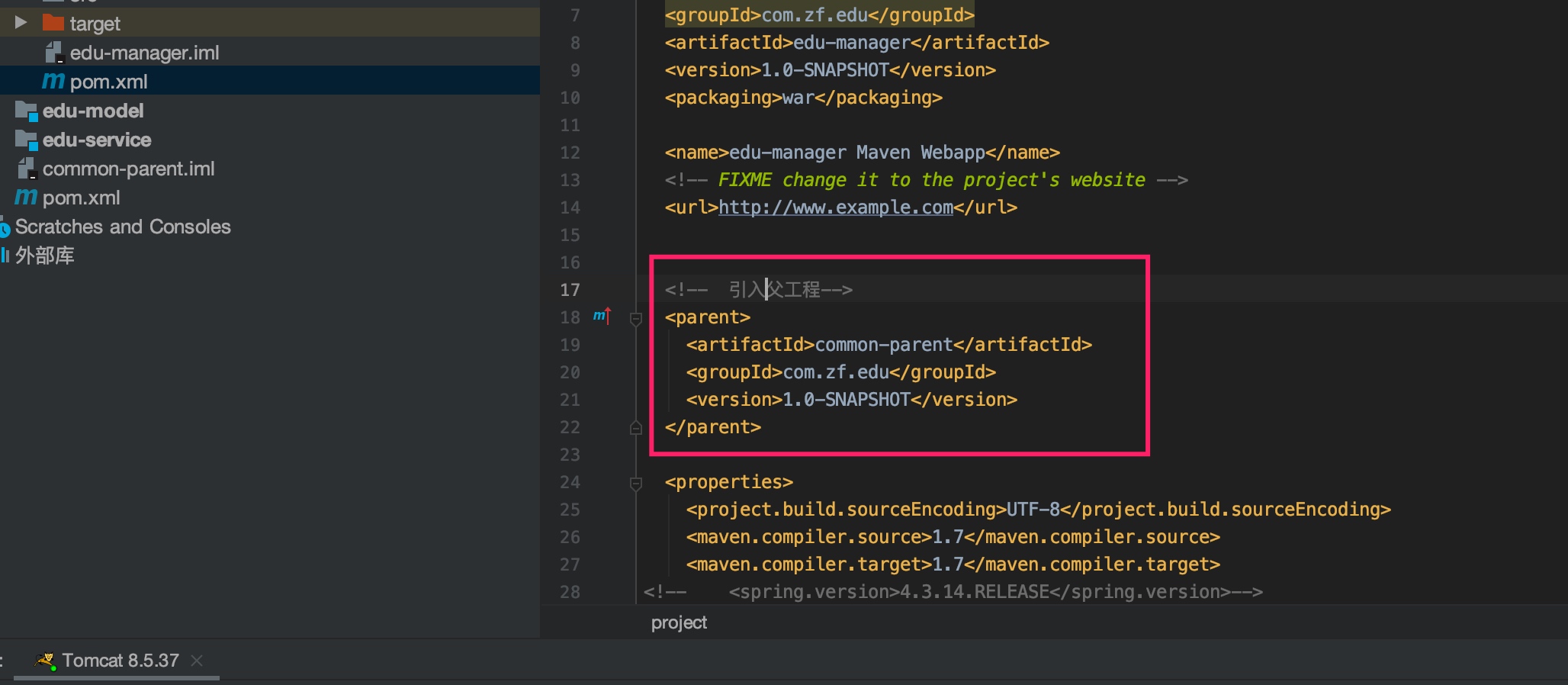1568x685 pixels.
Task: Click the maven.compiler.source 1.7 line
Action: (953, 537)
